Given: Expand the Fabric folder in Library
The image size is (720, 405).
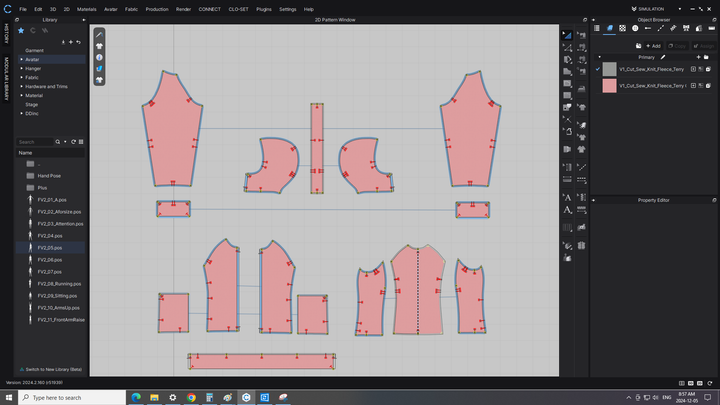Looking at the screenshot, I should [x=22, y=77].
